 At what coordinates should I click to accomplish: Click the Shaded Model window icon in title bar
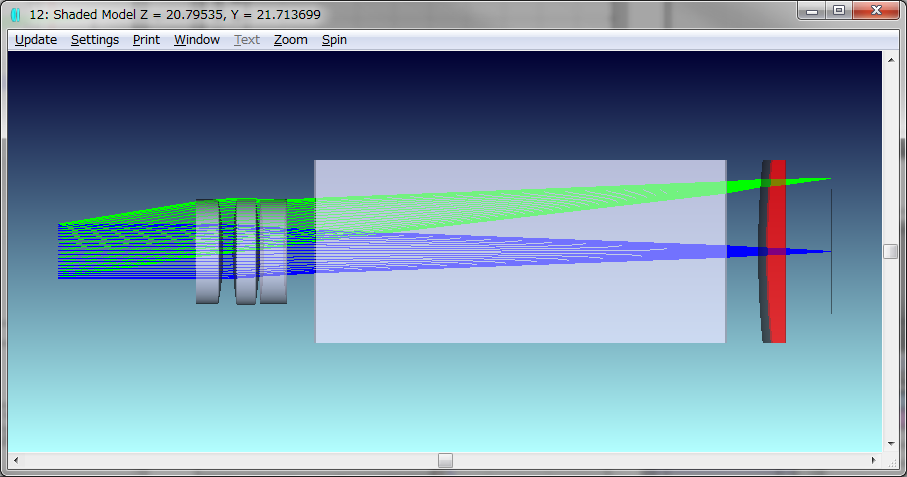pos(16,14)
